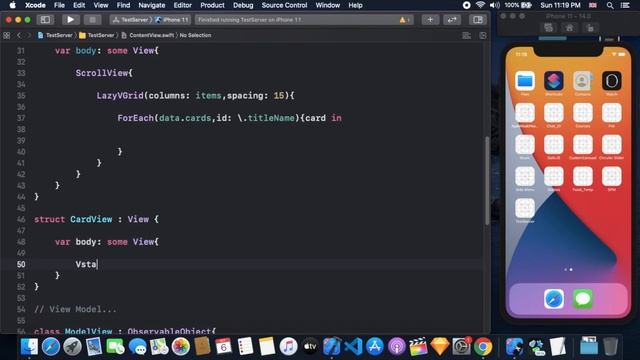
Task: Open Safari in the simulator dock
Action: [x=554, y=299]
